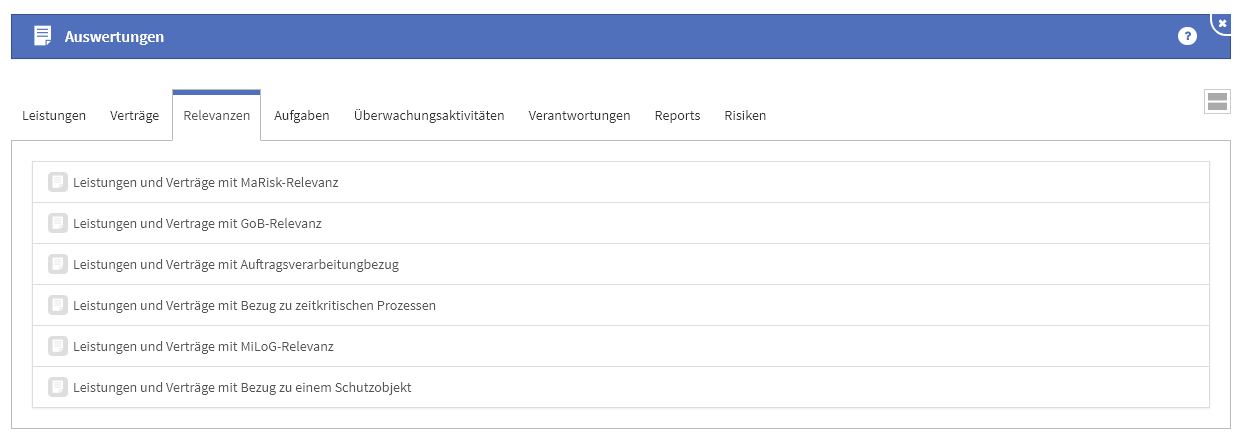1243x441 pixels.
Task: Click the Auswertungen document icon in header
Action: [42, 36]
